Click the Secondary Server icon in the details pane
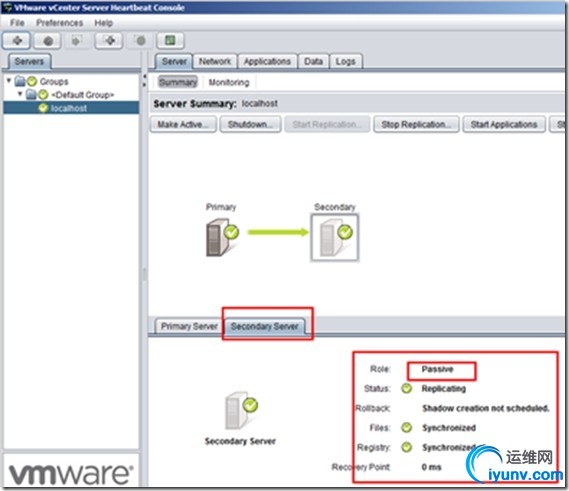 (x=241, y=410)
